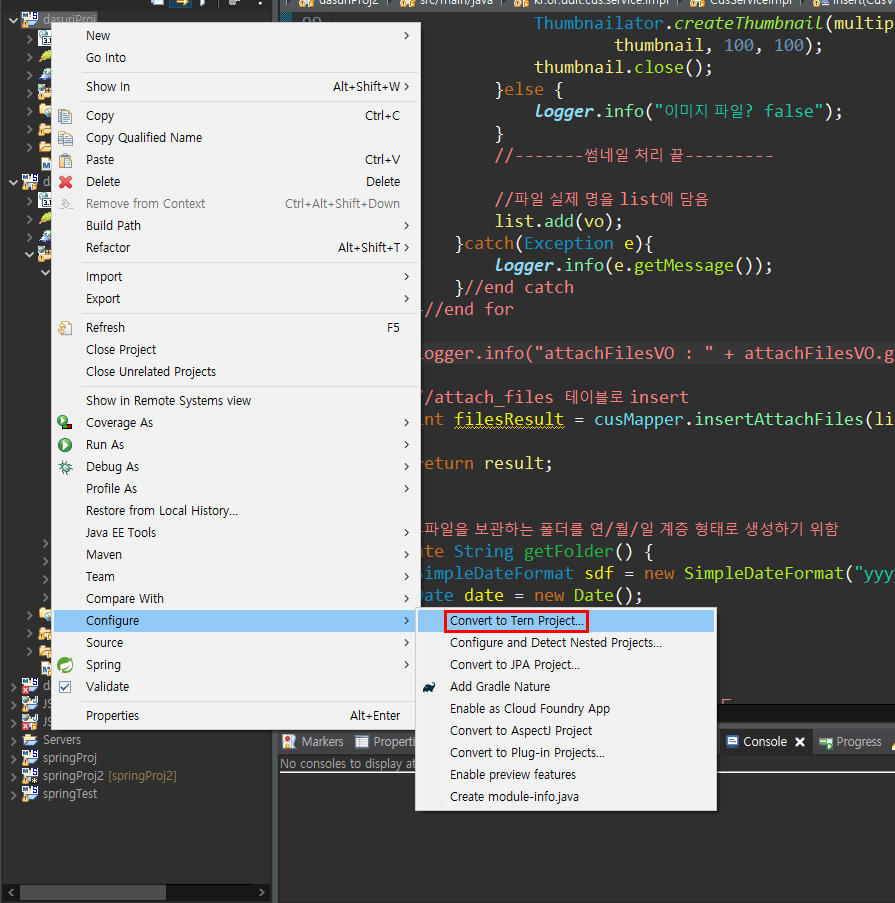Click the scrollbar right arrow
Image resolution: width=895 pixels, height=903 pixels.
261,892
